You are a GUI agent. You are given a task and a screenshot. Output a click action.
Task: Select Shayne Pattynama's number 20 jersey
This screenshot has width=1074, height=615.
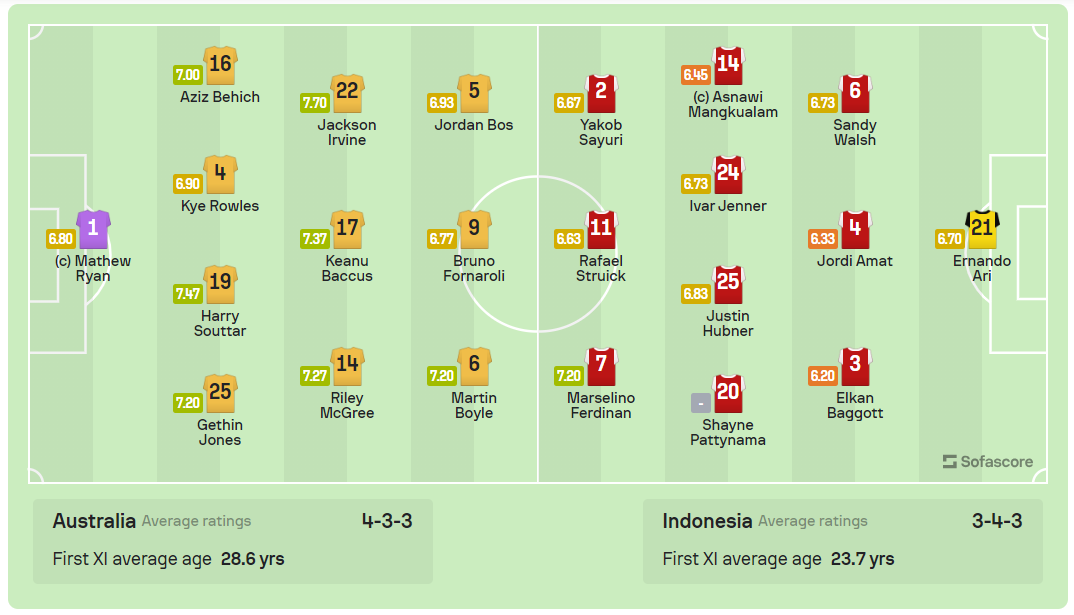coord(728,393)
